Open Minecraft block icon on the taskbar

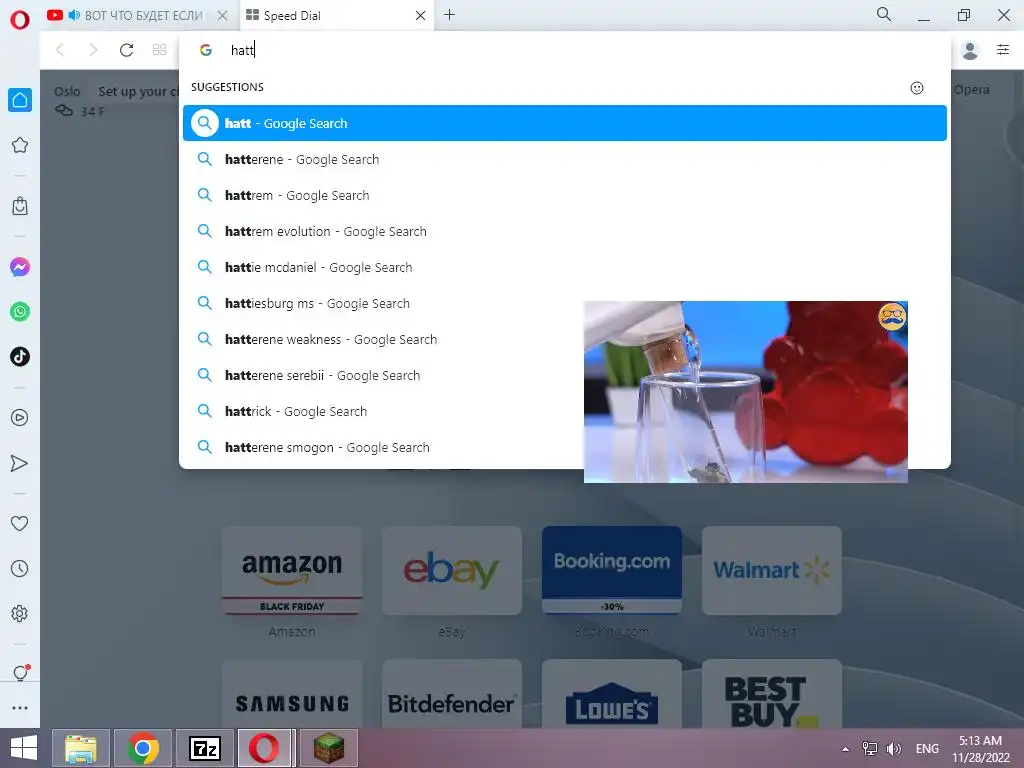(x=329, y=748)
